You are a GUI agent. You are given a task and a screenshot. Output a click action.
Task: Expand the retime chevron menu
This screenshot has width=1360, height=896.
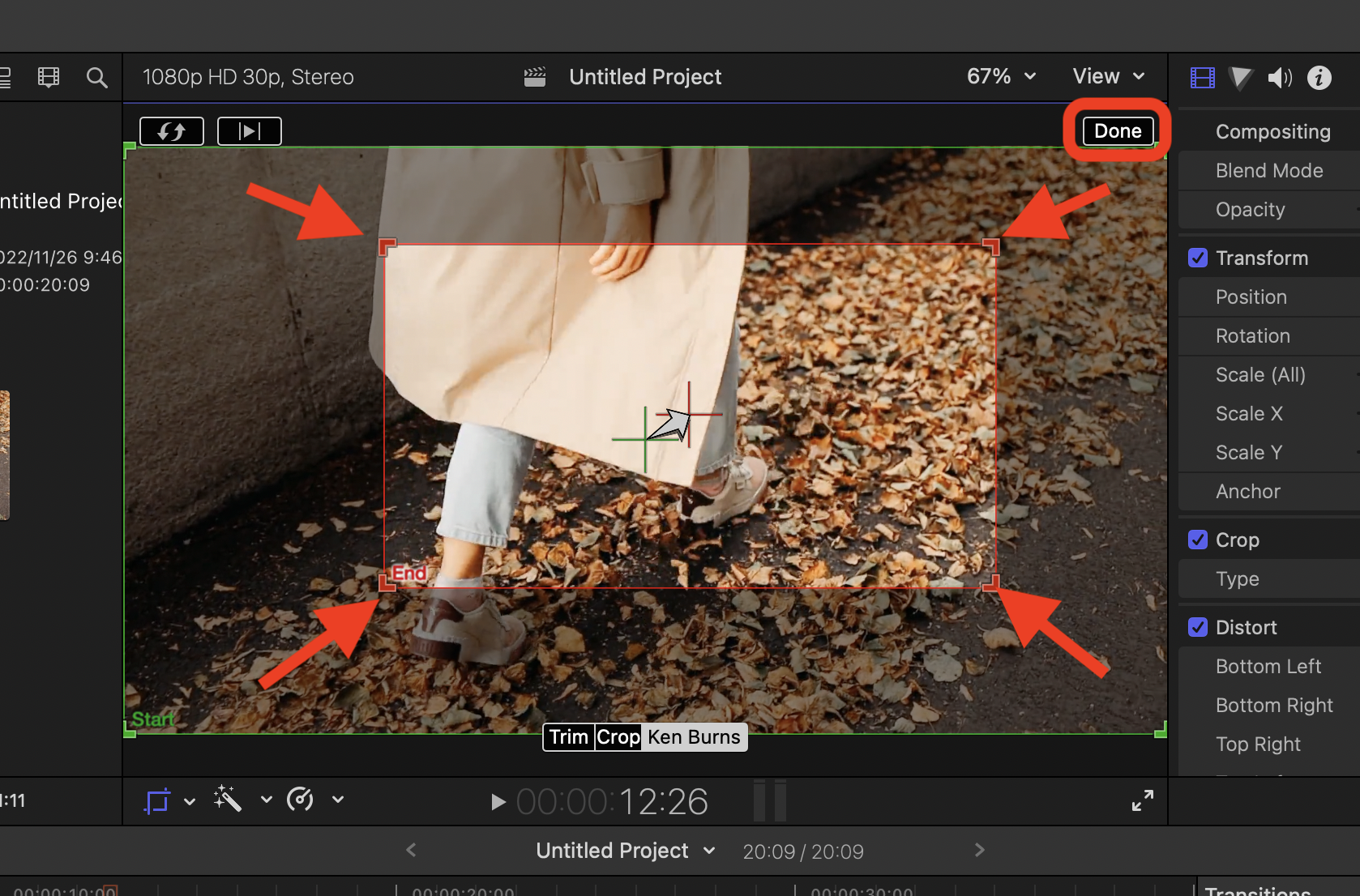pos(338,800)
